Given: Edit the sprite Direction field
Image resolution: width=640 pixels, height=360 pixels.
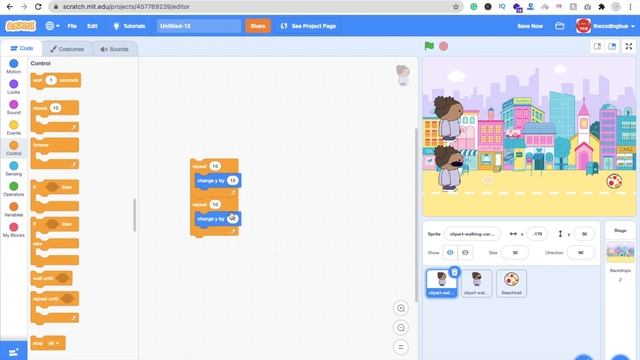Looking at the screenshot, I should 580,253.
